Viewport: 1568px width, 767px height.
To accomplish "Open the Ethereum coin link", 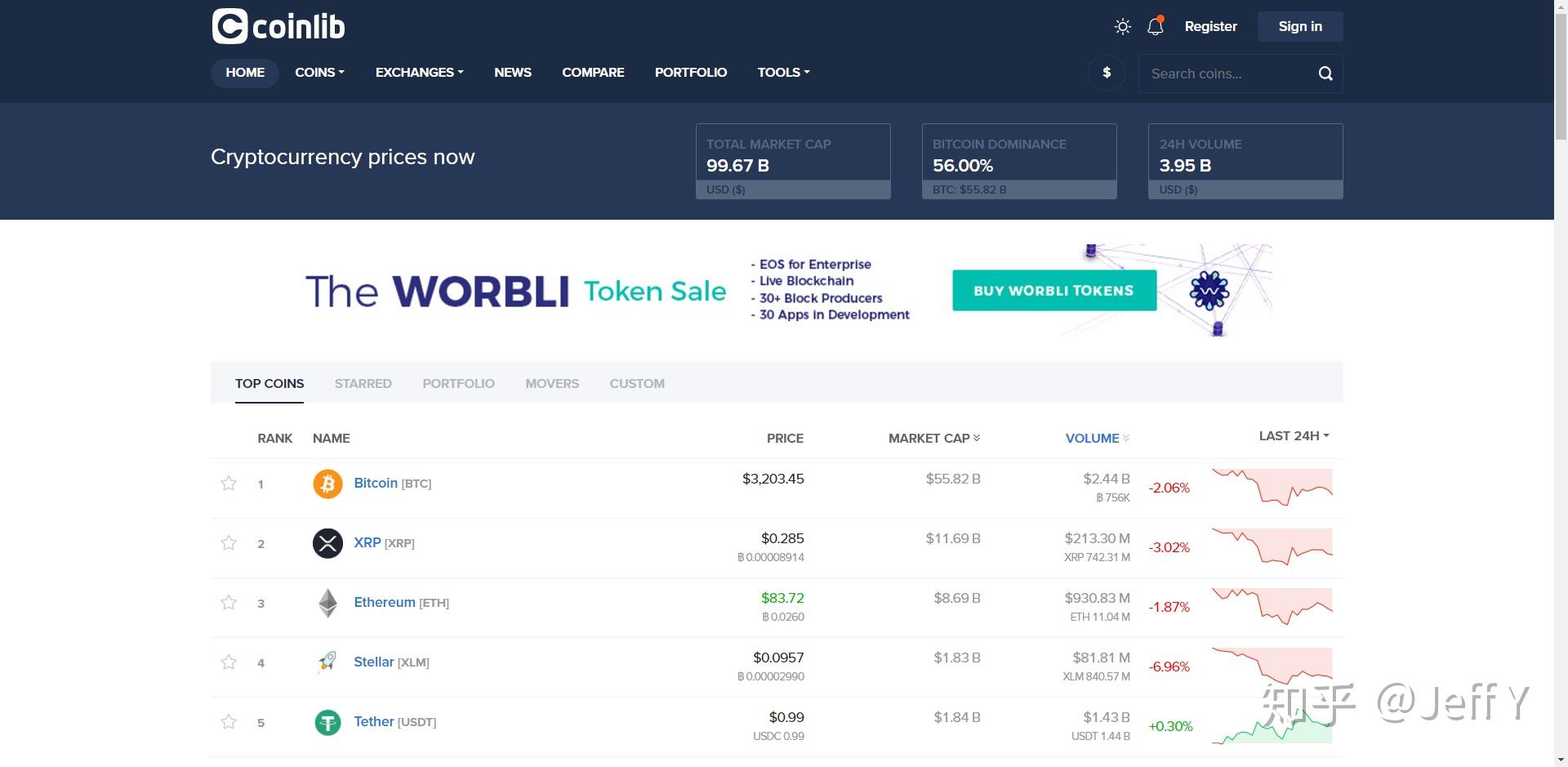I will pos(385,603).
